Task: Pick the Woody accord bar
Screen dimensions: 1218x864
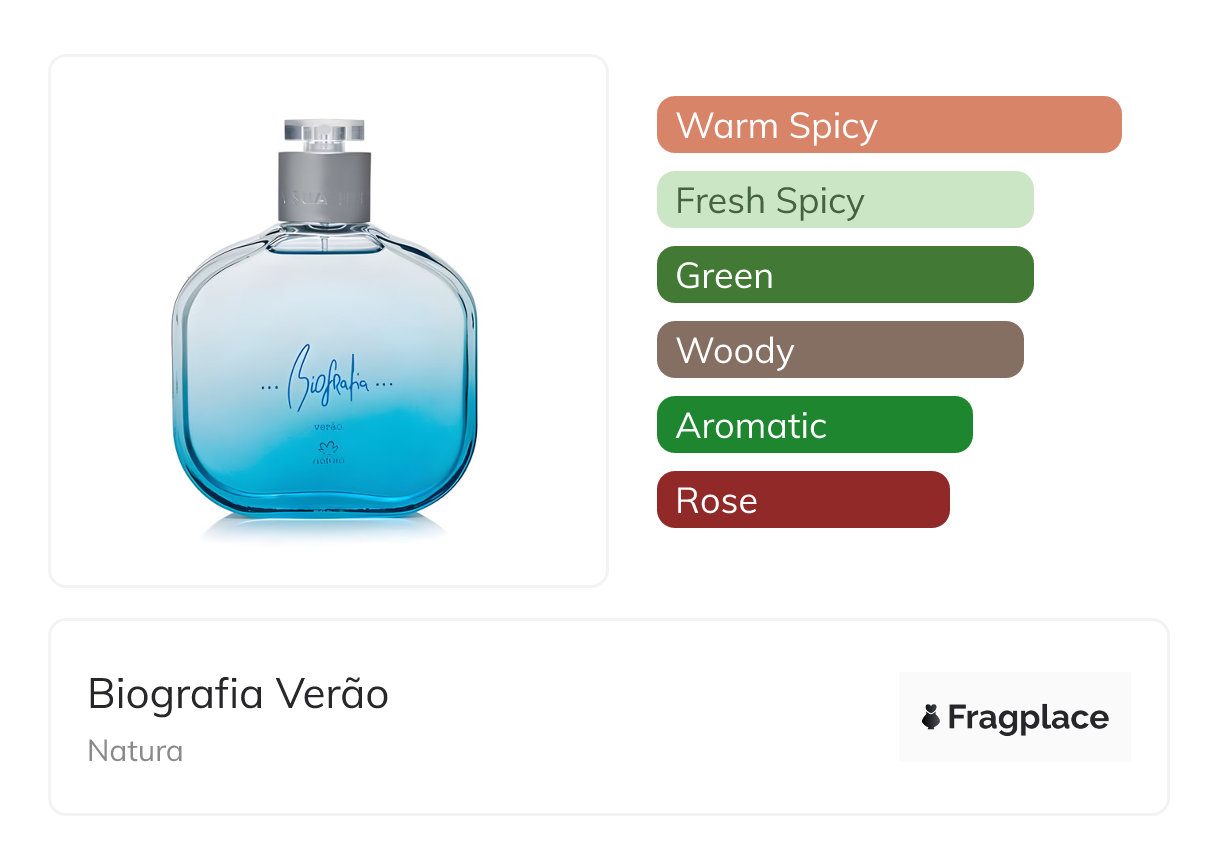Action: tap(839, 350)
